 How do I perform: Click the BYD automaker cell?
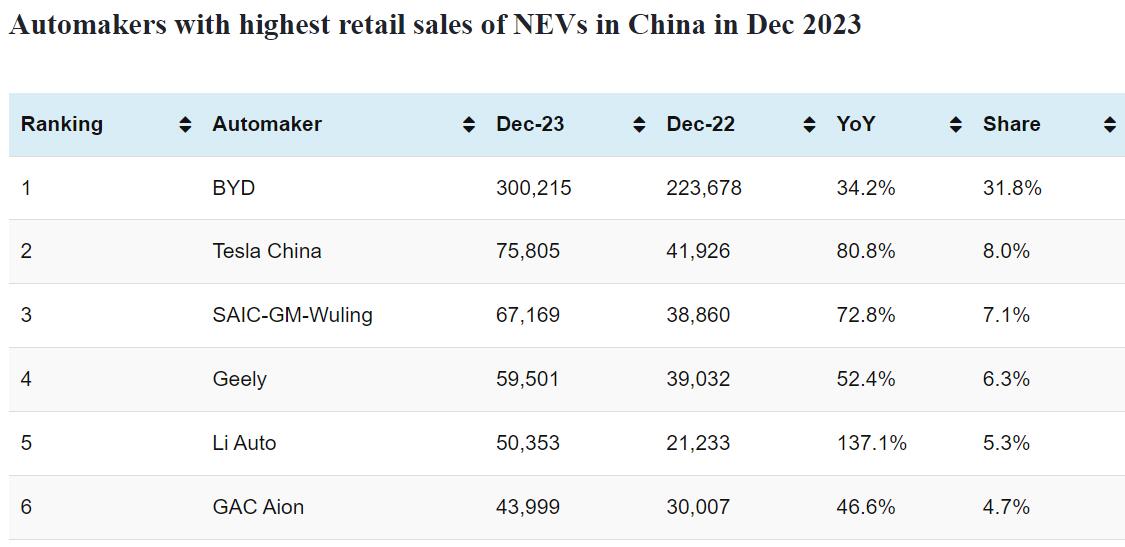234,188
